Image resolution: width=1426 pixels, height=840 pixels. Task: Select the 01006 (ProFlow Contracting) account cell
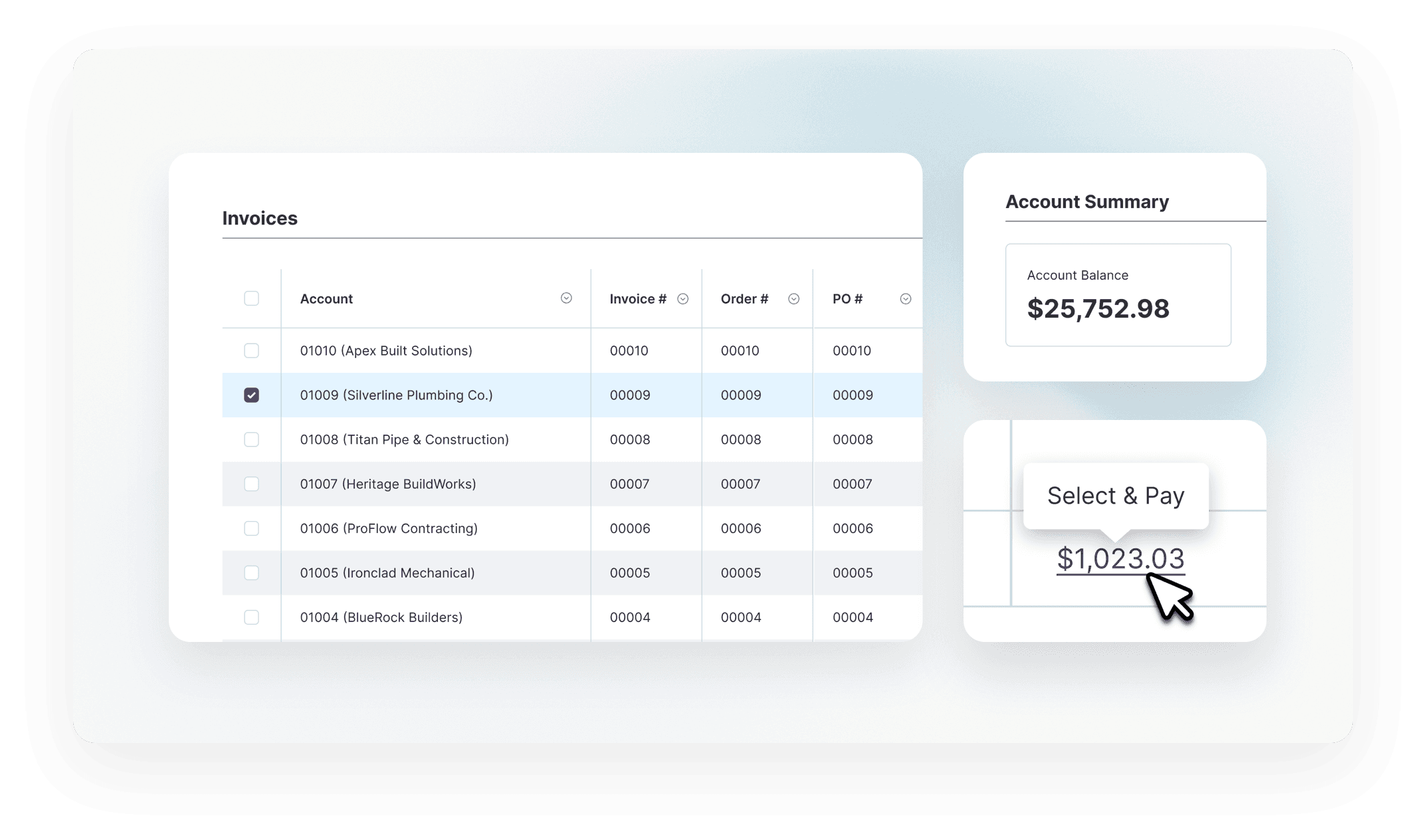click(389, 528)
